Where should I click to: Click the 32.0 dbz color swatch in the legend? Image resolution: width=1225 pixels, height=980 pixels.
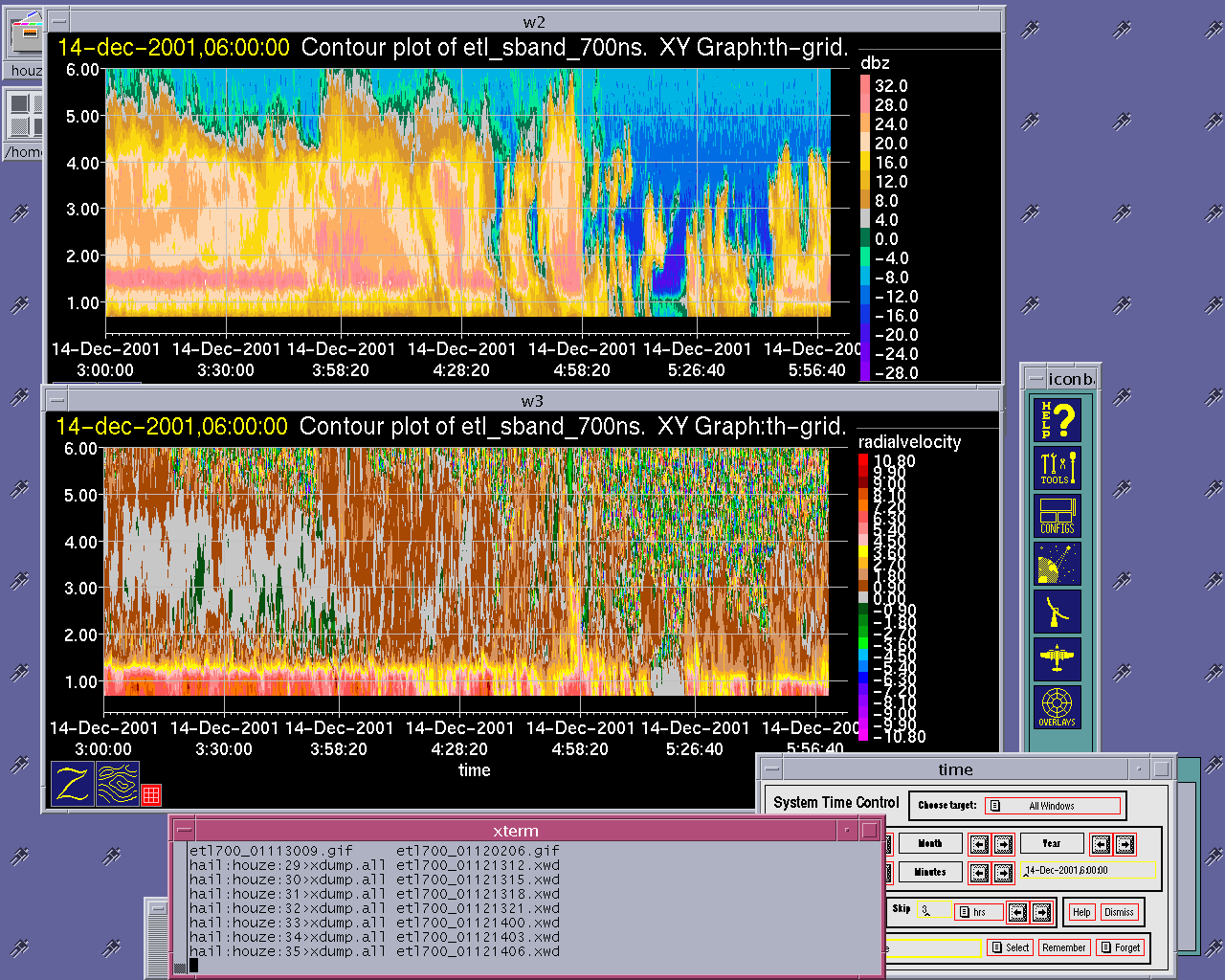pyautogui.click(x=865, y=86)
